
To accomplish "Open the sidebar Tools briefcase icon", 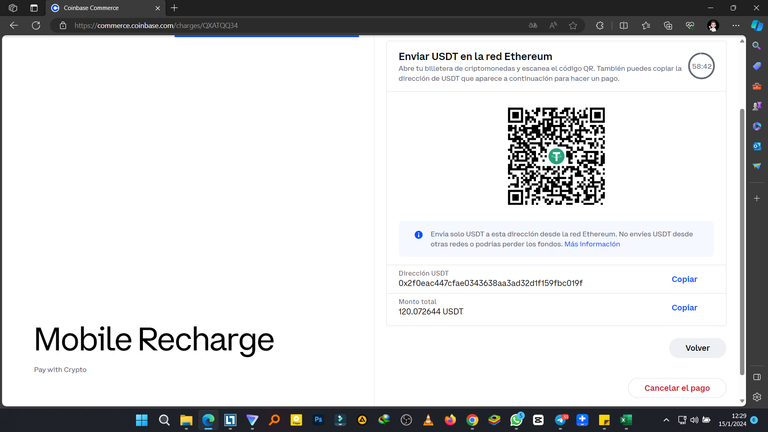I will 757,86.
